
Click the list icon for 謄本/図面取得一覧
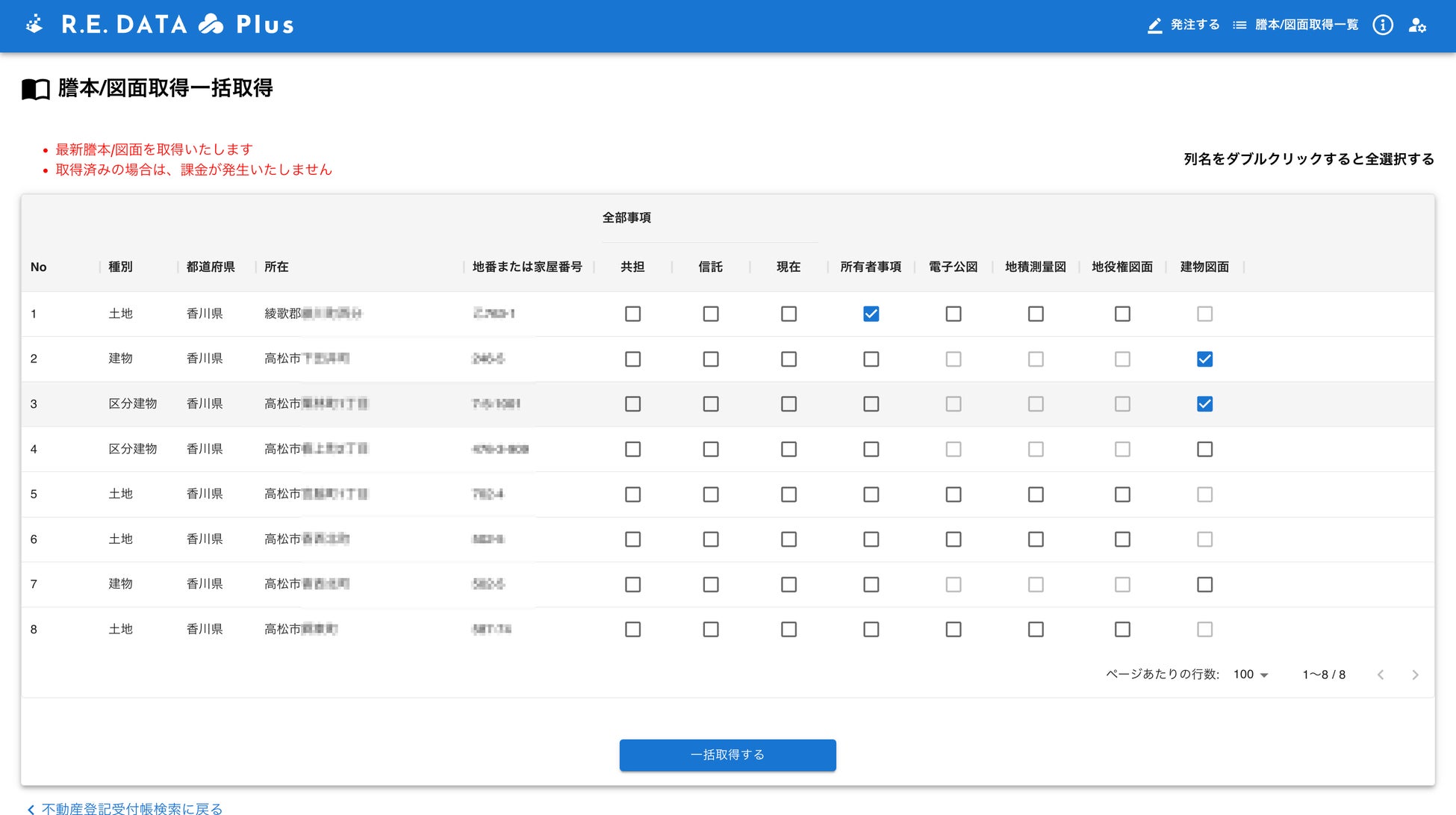tap(1239, 25)
